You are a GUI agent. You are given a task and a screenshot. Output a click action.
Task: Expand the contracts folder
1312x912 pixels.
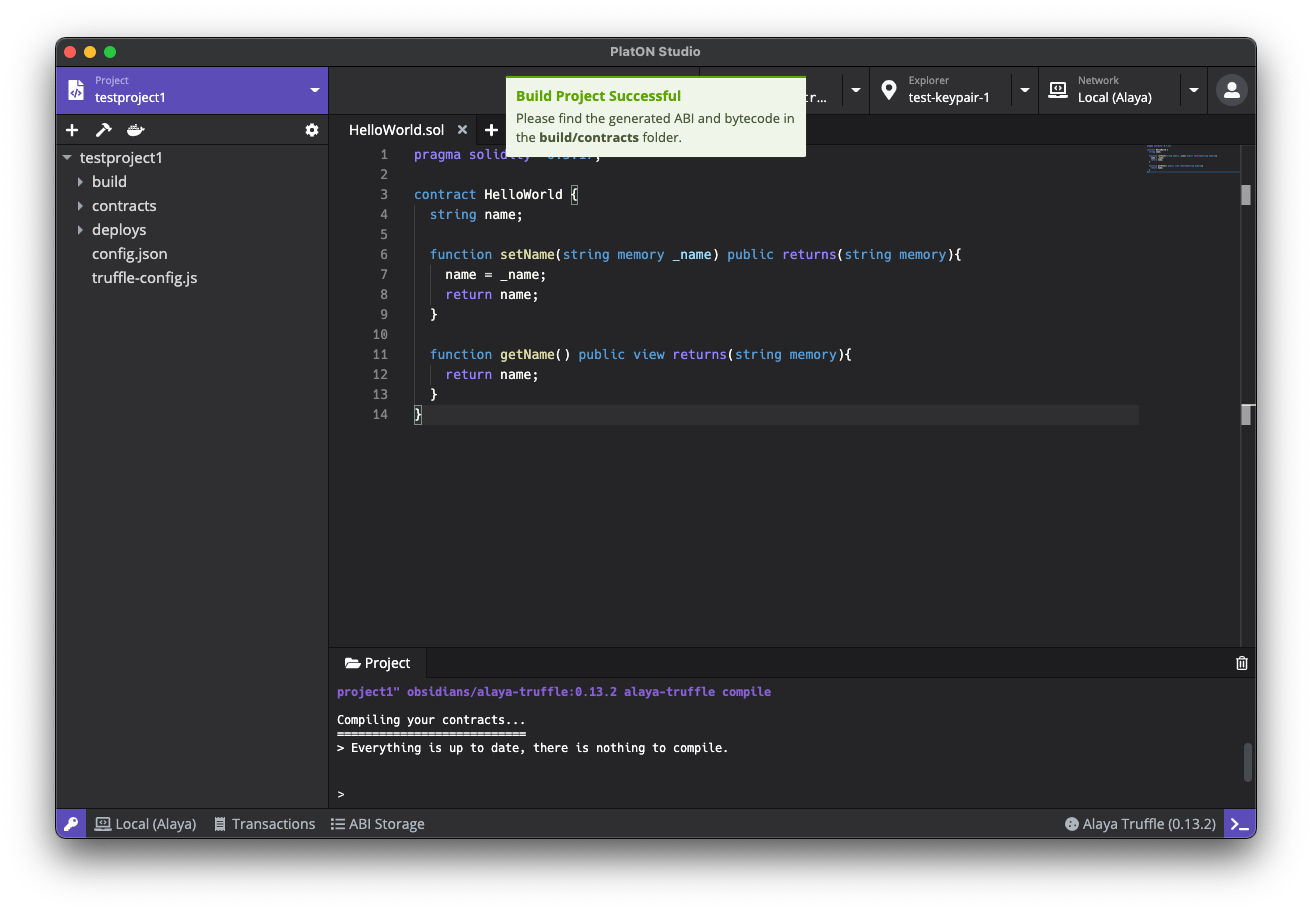(x=81, y=206)
